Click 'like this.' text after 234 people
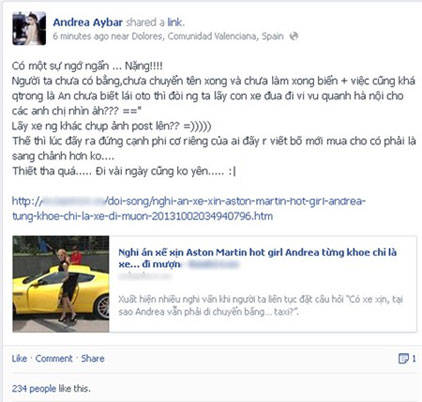This screenshot has height=402, width=422. pos(74,388)
